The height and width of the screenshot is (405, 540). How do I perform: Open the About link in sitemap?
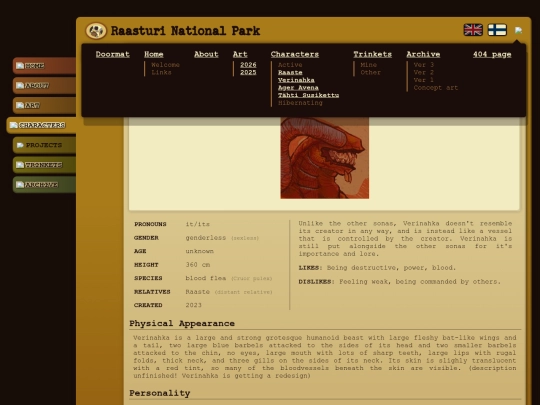tap(206, 54)
